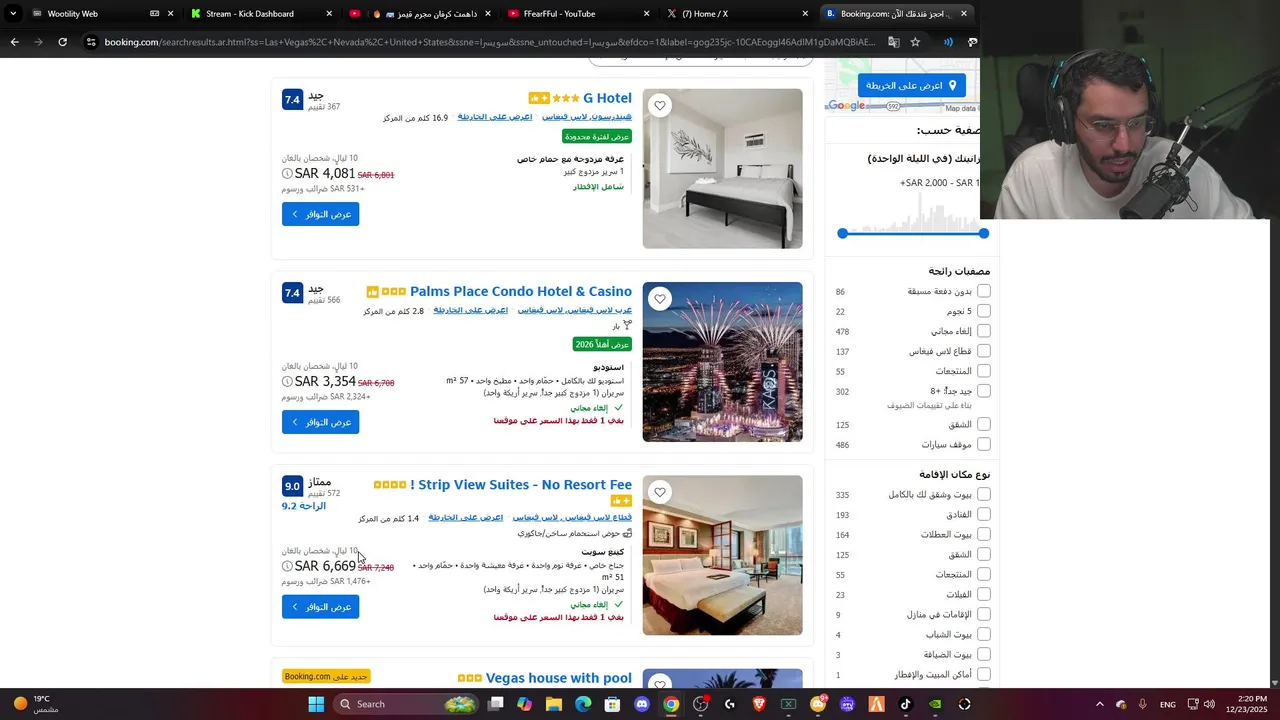Viewport: 1280px width, 720px height.
Task: Open Discord from the taskbar
Action: click(642, 704)
